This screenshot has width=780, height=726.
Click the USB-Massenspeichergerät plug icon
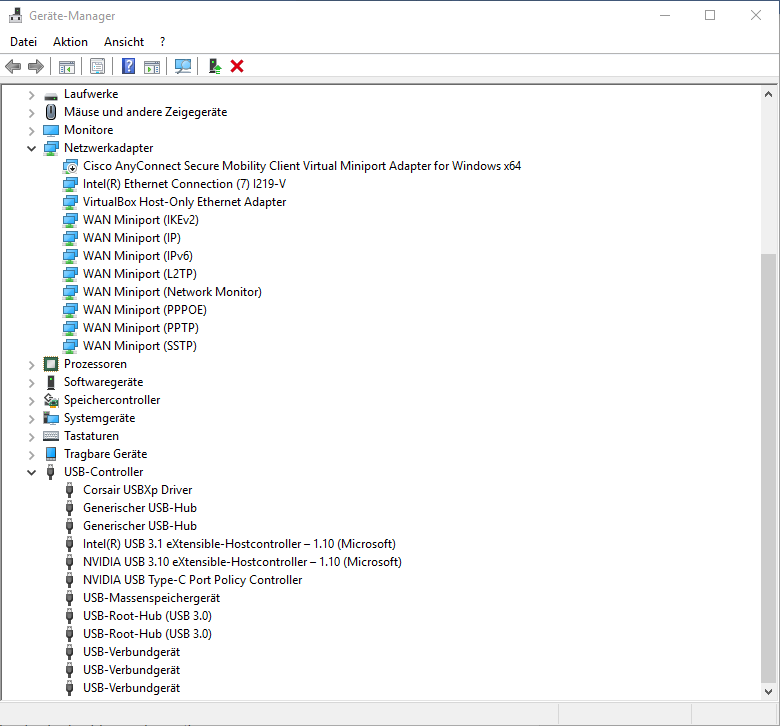pyautogui.click(x=70, y=598)
